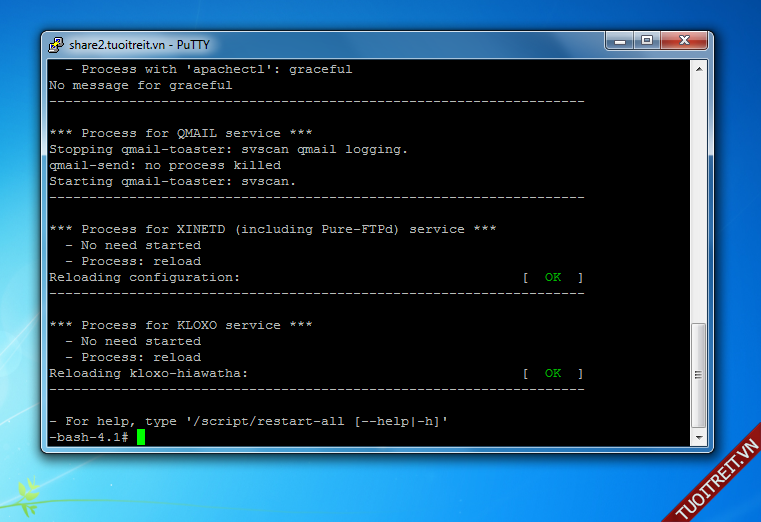
Task: Click the -bash-4.1# prompt
Action: point(88,437)
